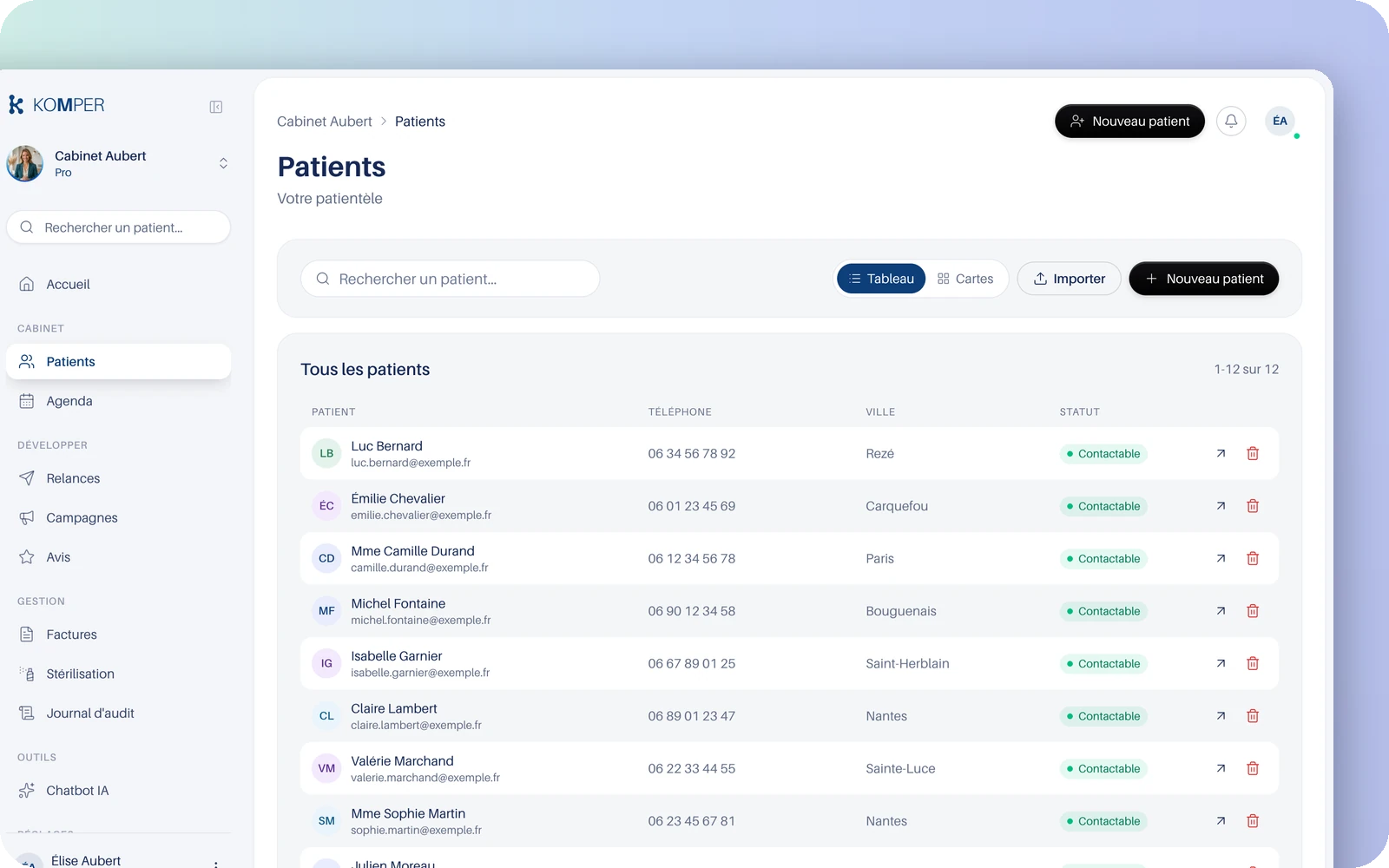The height and width of the screenshot is (868, 1389).
Task: Delete patient Michel Fontaine
Action: 1253,611
